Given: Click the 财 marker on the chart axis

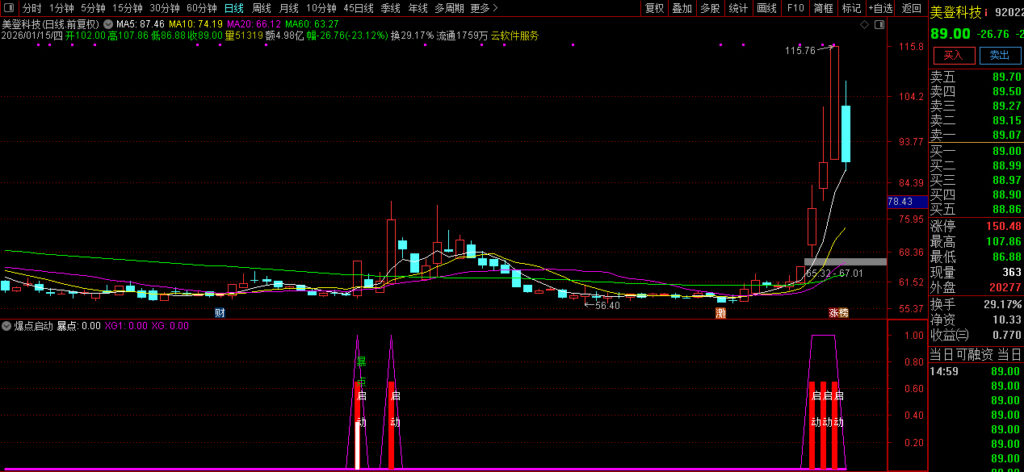Looking at the screenshot, I should (x=219, y=313).
